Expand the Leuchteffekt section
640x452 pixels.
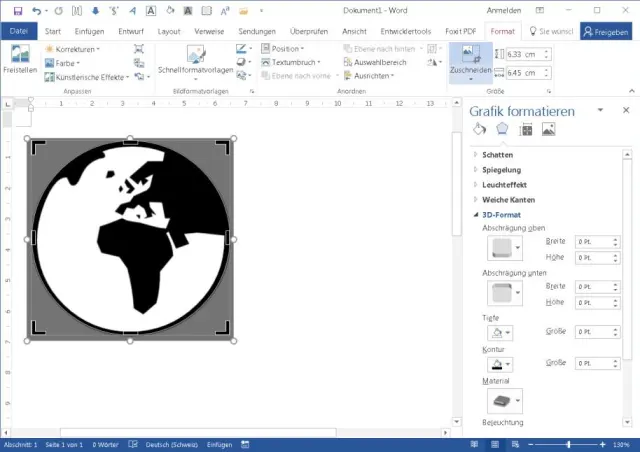tap(504, 185)
